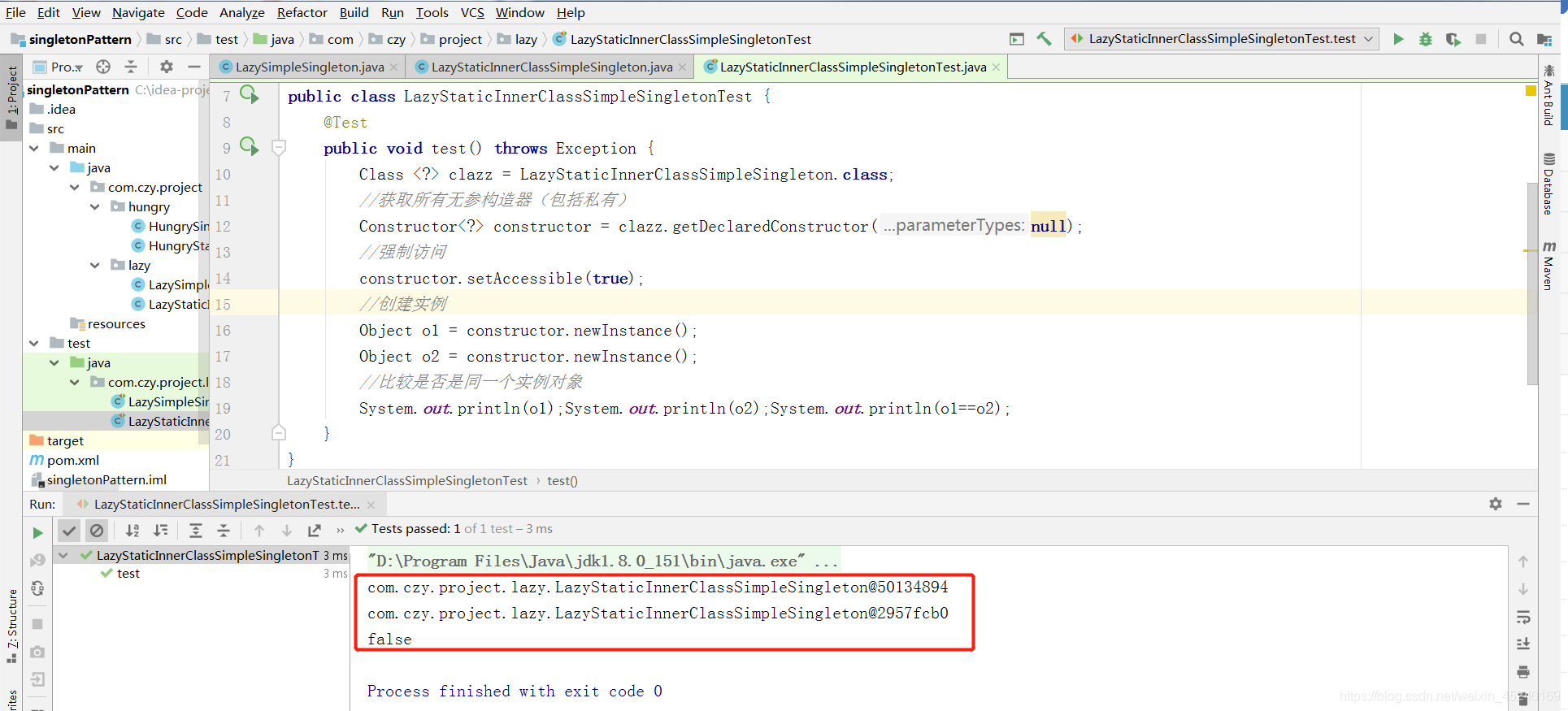Switch to LazySimpleSingleton.java tab
The width and height of the screenshot is (1568, 711).
310,67
